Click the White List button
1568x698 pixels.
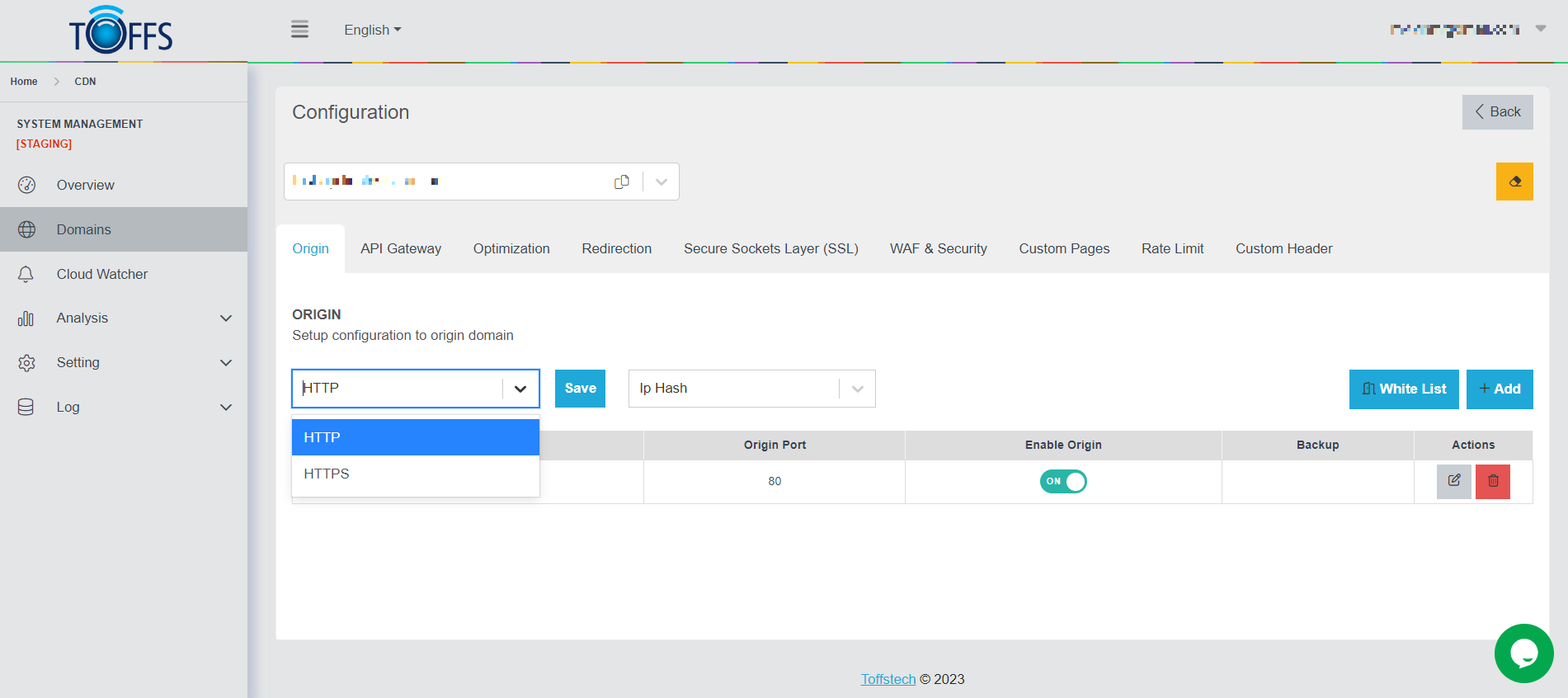tap(1403, 389)
